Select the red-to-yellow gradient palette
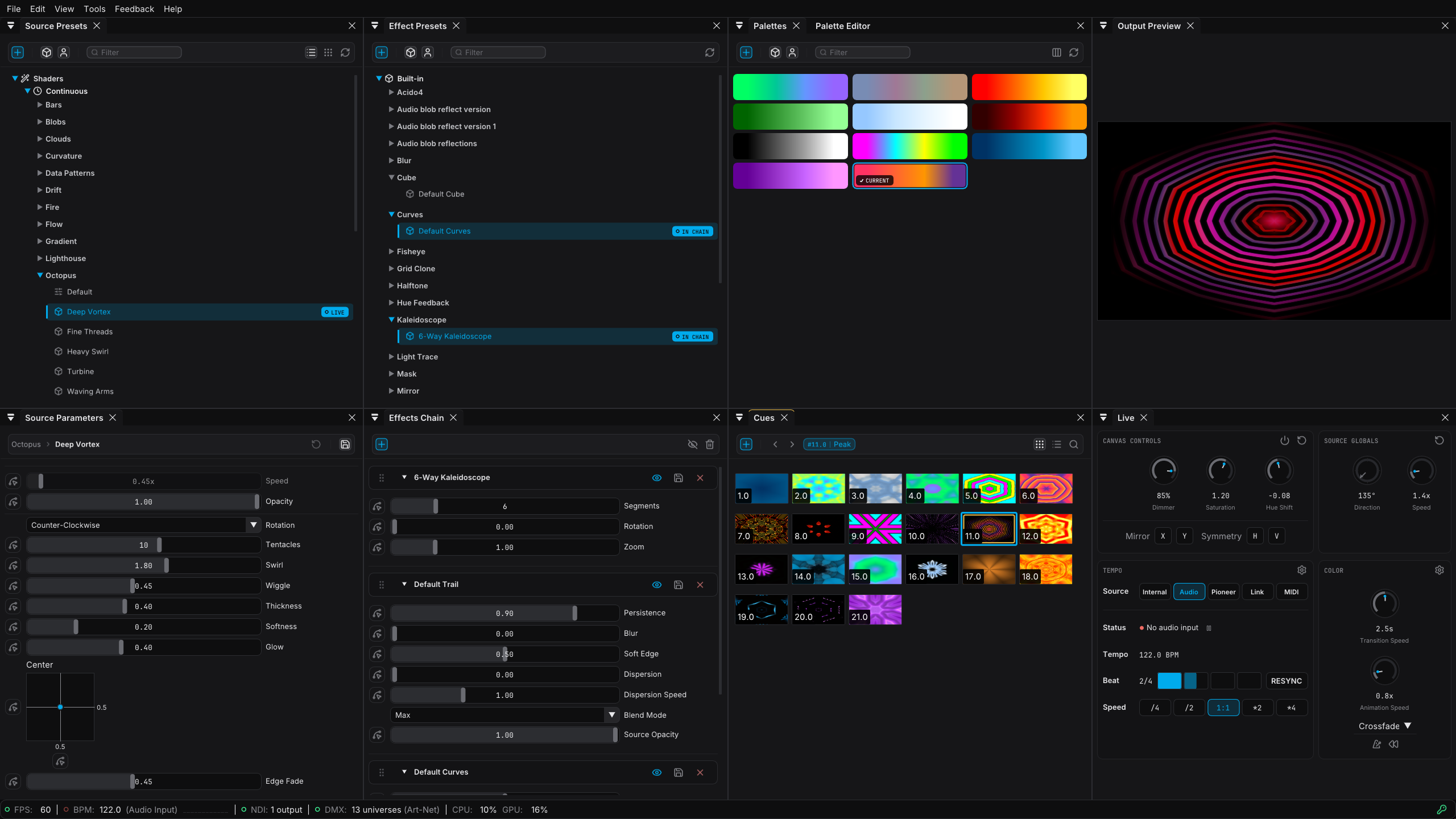 (1029, 87)
